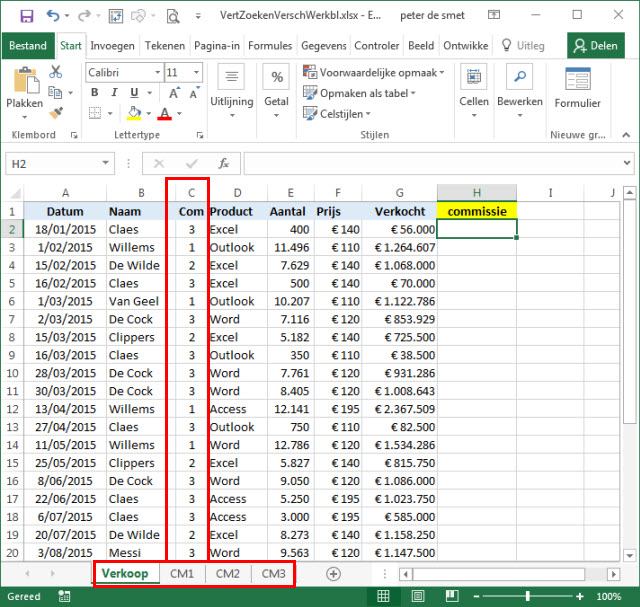This screenshot has height=607, width=640.
Task: Open Opmaken als tabel dropdown
Action: tap(359, 93)
